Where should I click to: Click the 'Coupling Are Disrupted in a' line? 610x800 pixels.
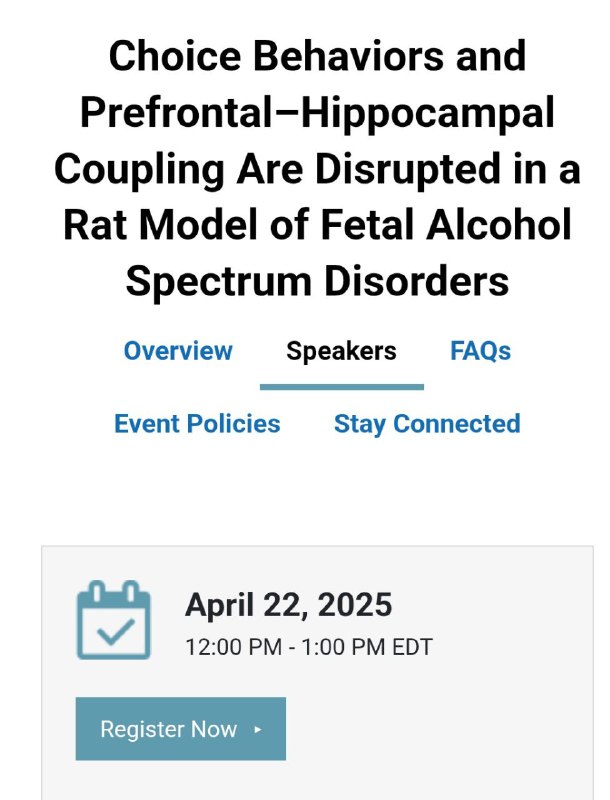coord(317,169)
